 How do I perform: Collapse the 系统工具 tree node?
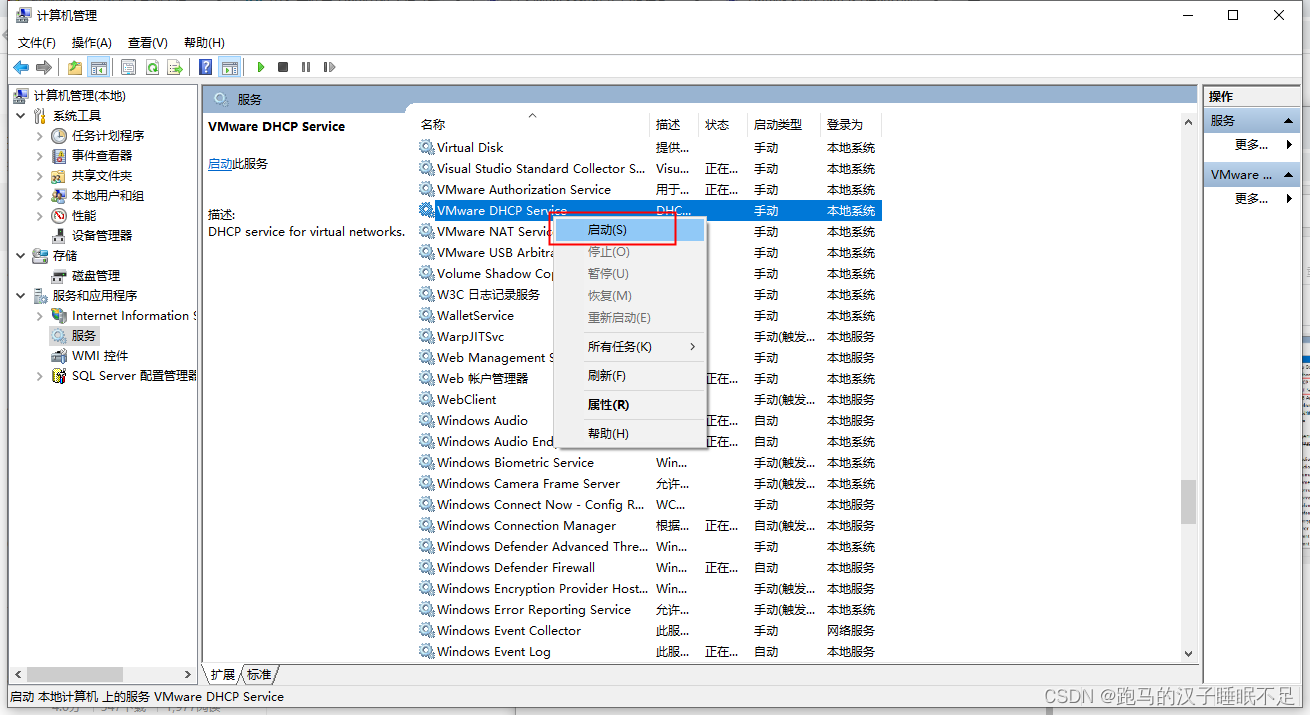(x=21, y=115)
